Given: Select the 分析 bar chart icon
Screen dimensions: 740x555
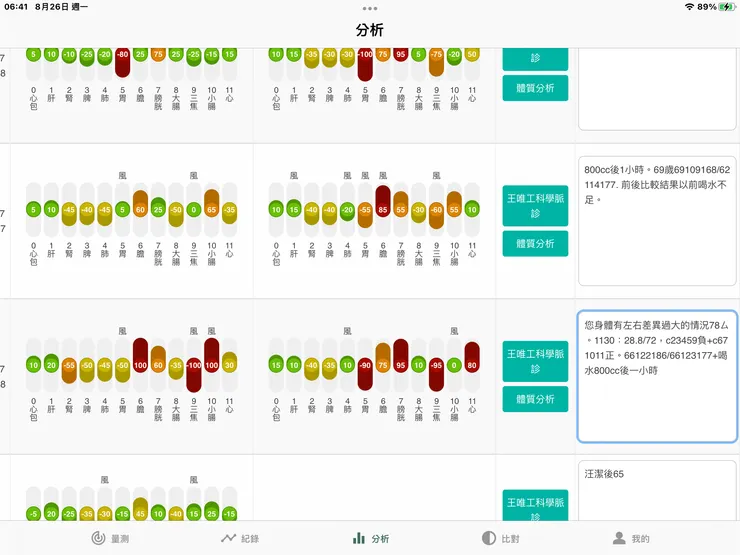Looking at the screenshot, I should 358,538.
